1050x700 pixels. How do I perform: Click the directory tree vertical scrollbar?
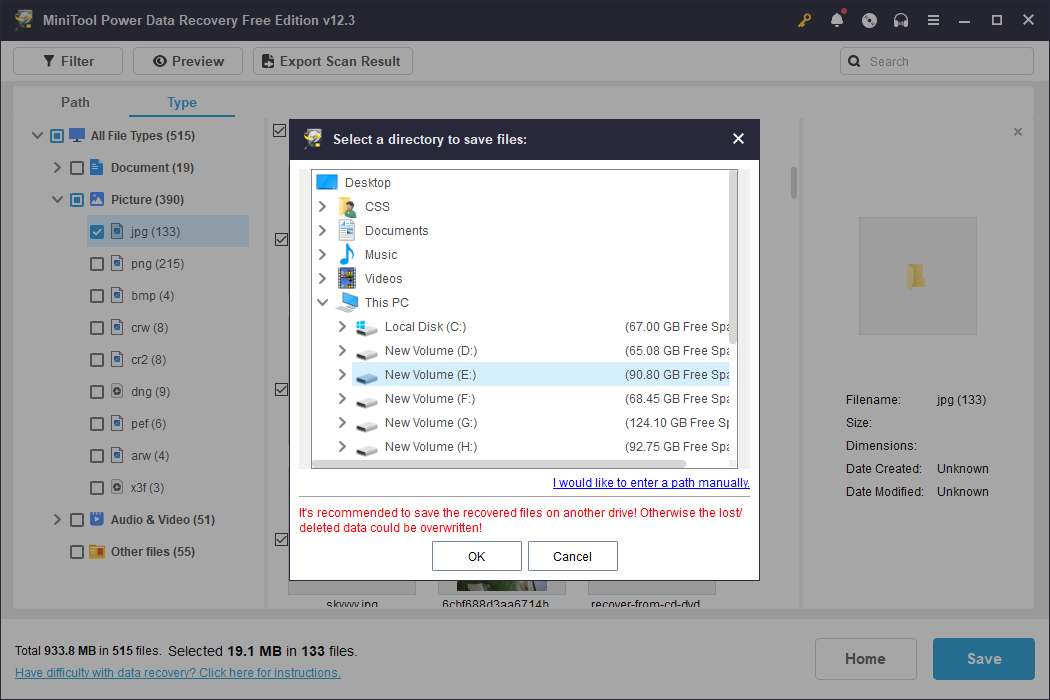[x=733, y=257]
